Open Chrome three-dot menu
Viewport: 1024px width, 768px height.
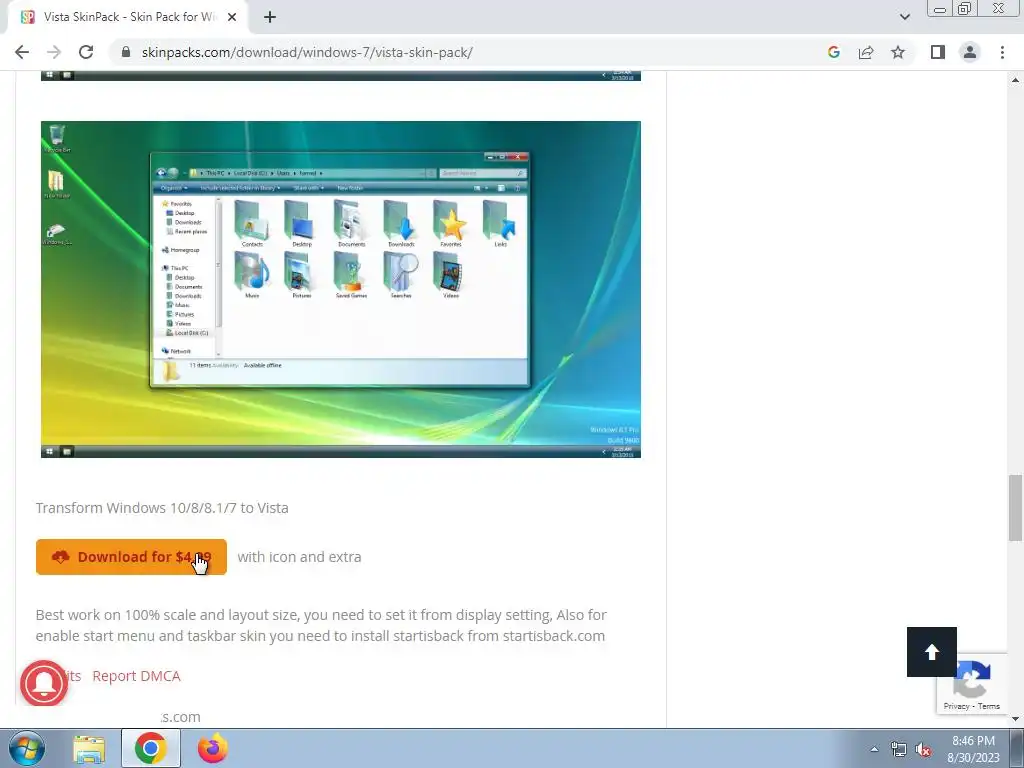1002,52
